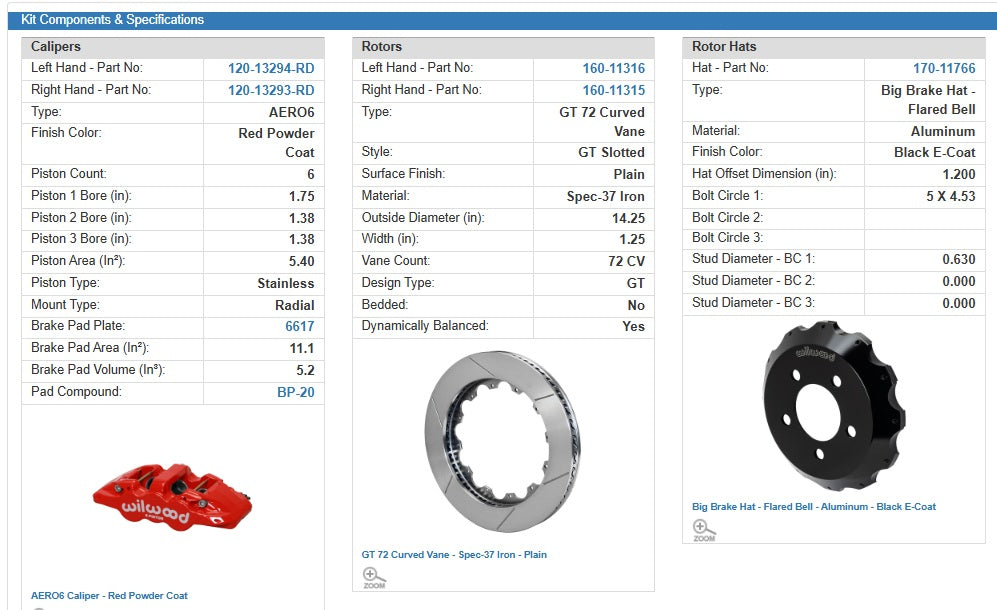Click the zoom icon below the rotor image
The image size is (997, 610).
click(374, 576)
